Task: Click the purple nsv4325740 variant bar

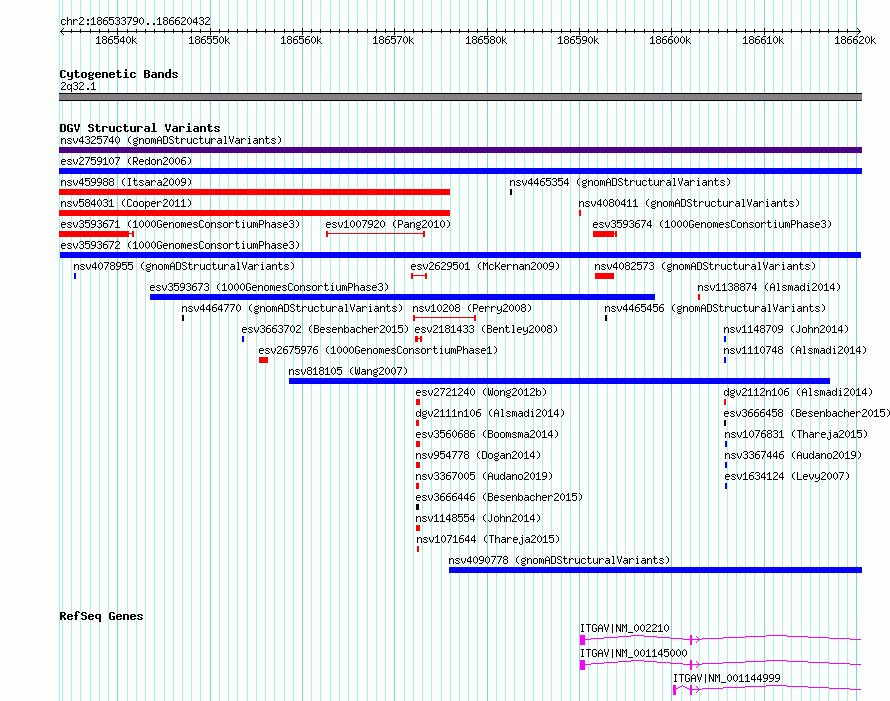Action: point(460,150)
